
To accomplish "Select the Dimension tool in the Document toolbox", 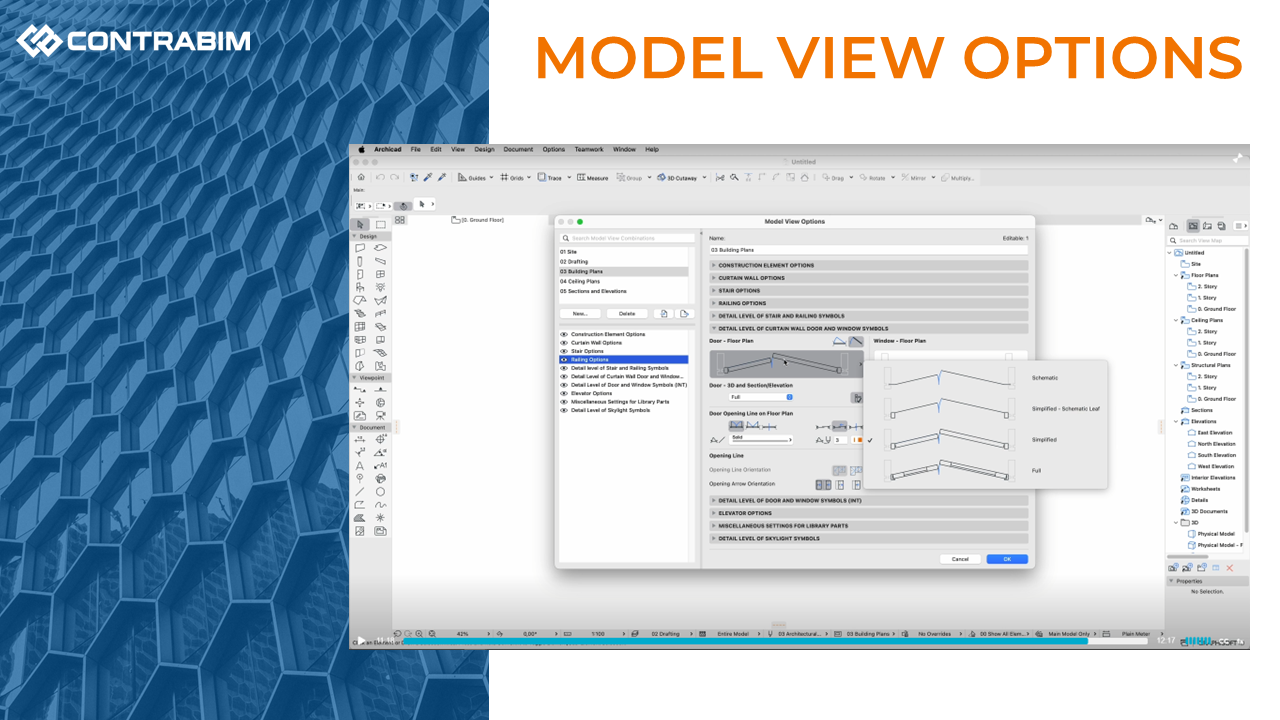I will pos(360,439).
